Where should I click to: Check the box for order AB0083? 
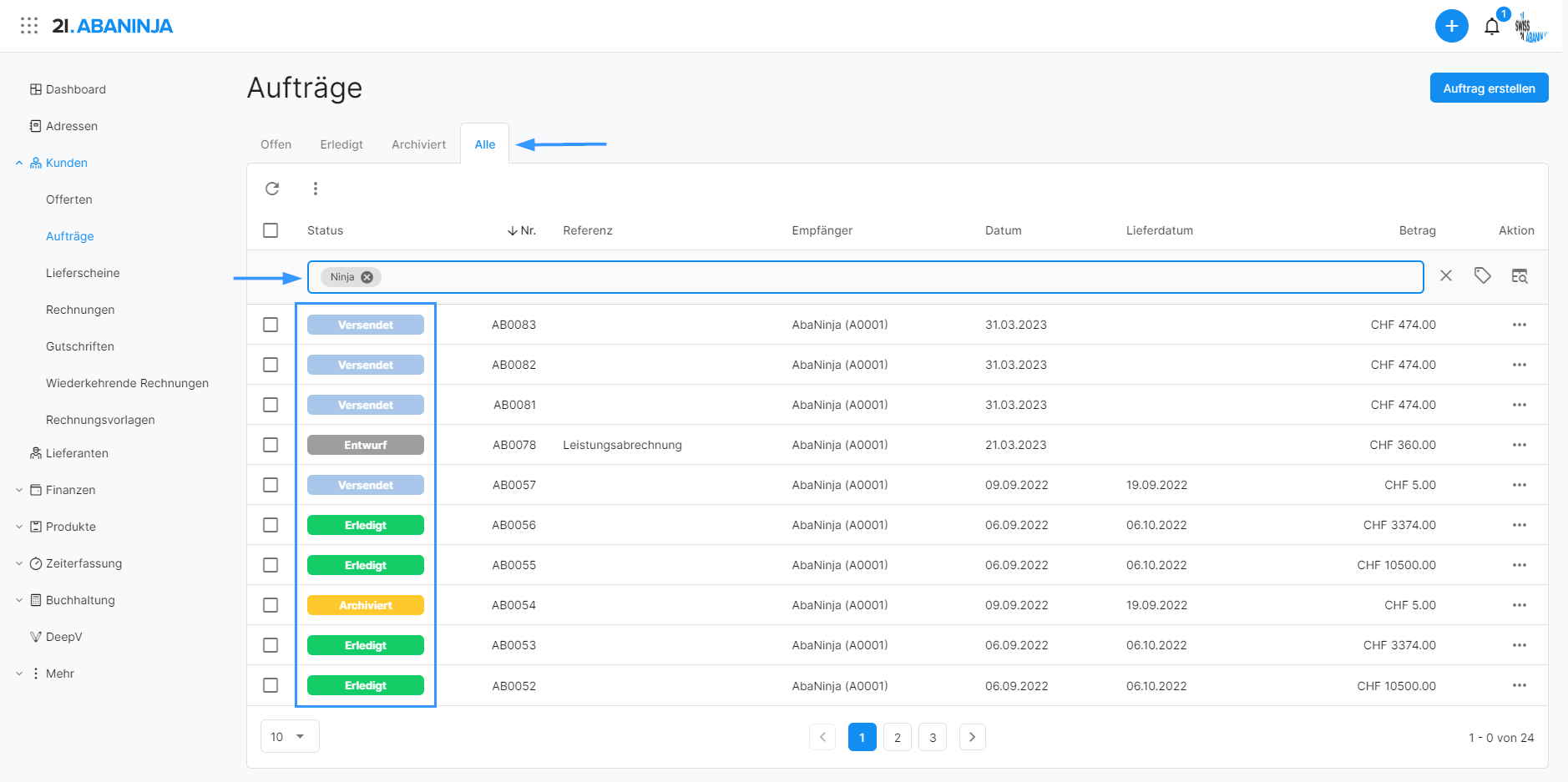click(271, 325)
